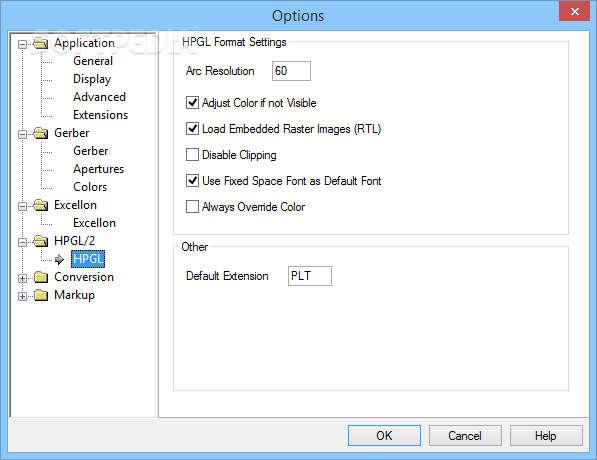Click the Markup folder icon

41,295
